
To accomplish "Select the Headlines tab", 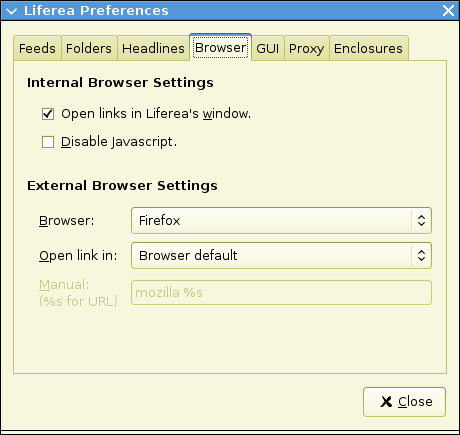I will click(x=153, y=48).
